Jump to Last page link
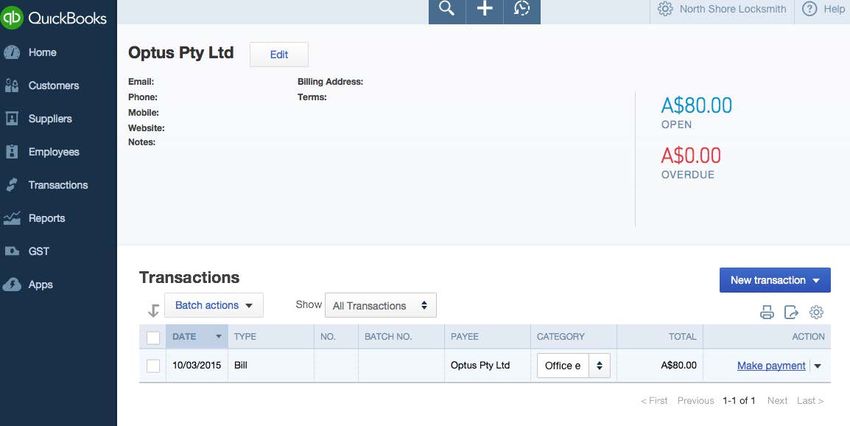850x426 pixels. 810,401
